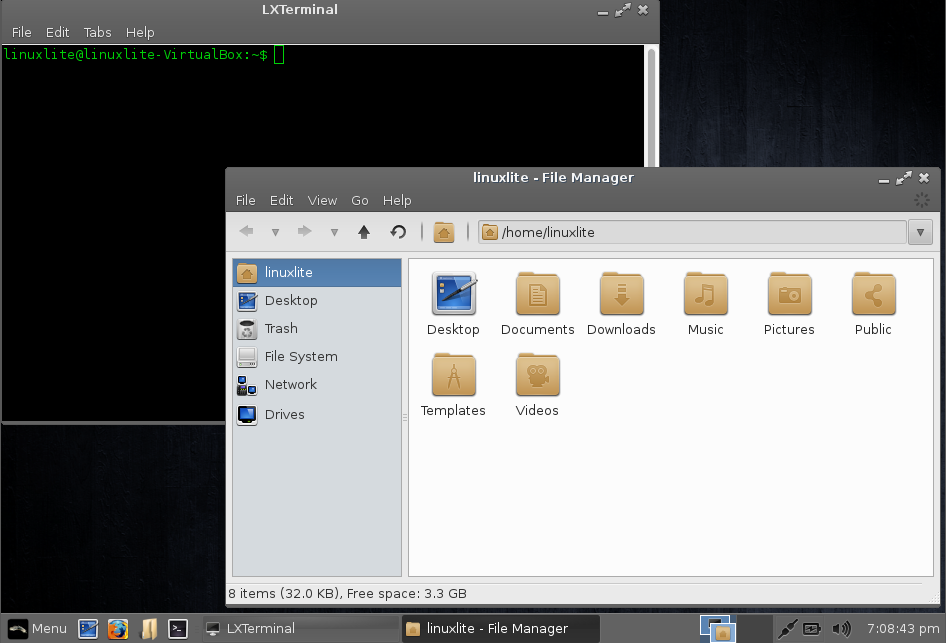Screen dimensions: 946x643
Task: Maximize the LXTerminal window
Action: pos(623,10)
